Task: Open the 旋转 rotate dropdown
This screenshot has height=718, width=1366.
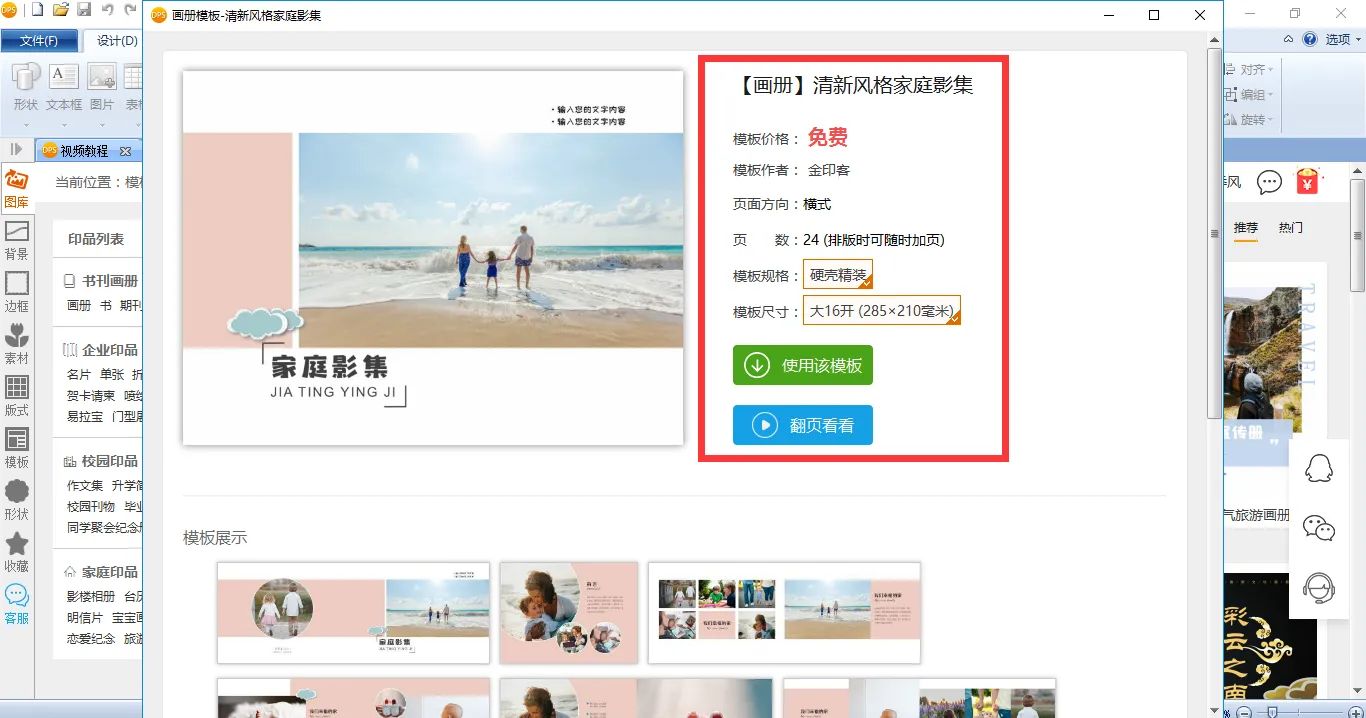Action: [x=1250, y=120]
